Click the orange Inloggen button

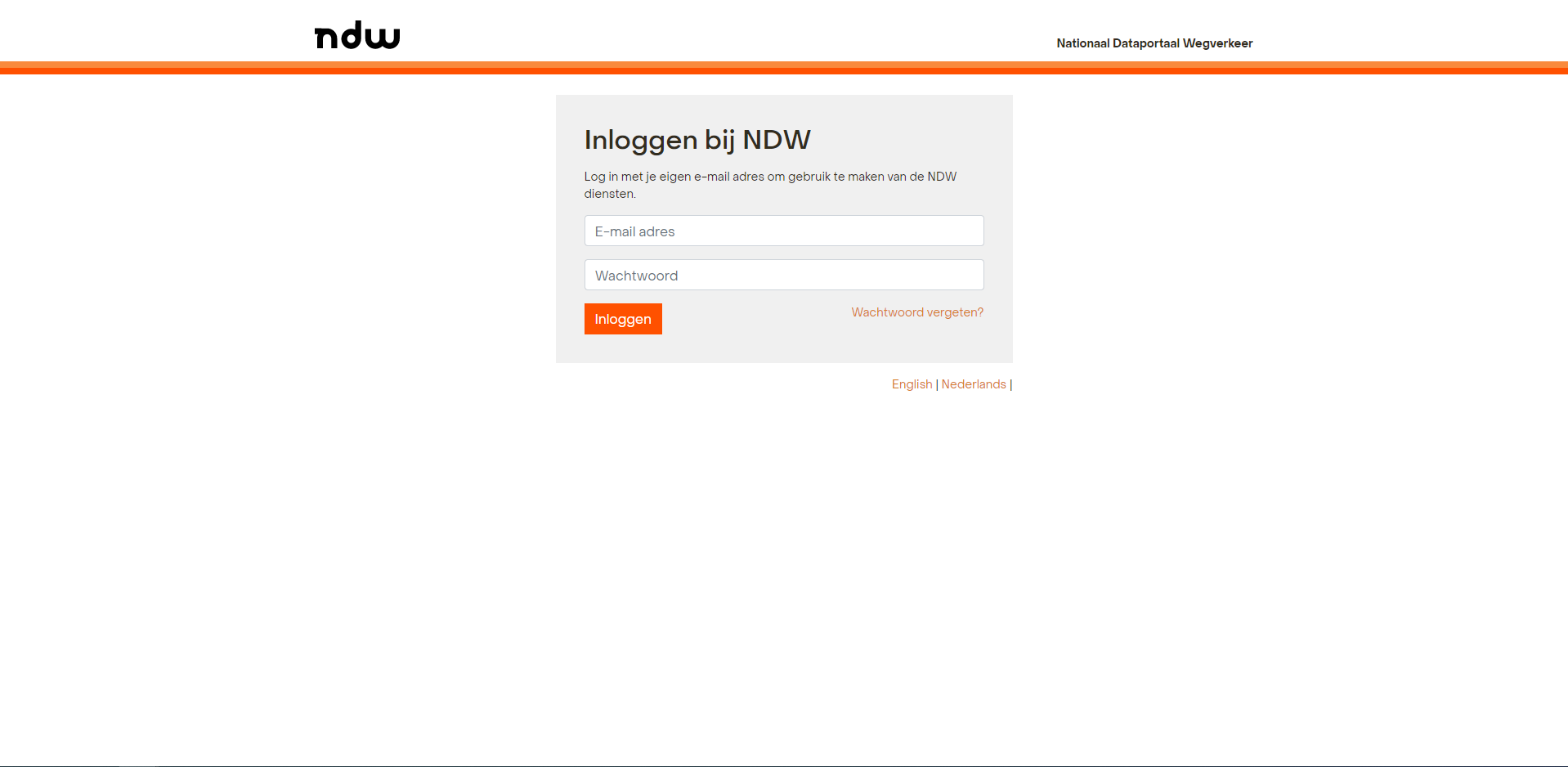click(623, 319)
